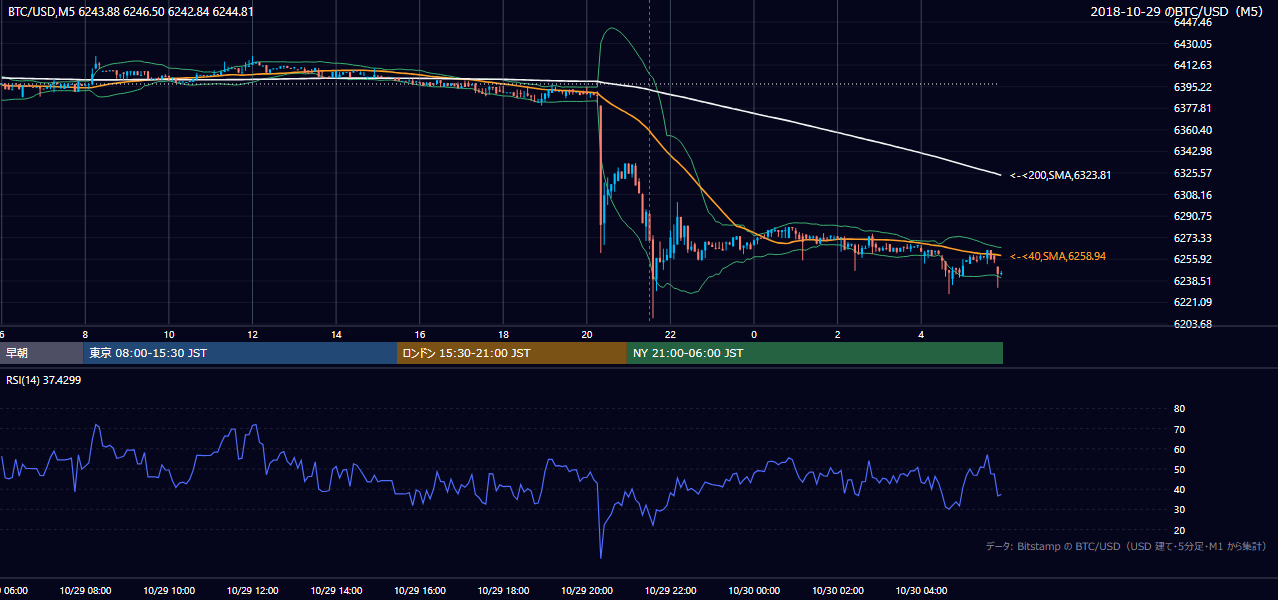The height and width of the screenshot is (600, 1278).
Task: Click the 10/29 16:00 date axis label
Action: click(x=419, y=590)
